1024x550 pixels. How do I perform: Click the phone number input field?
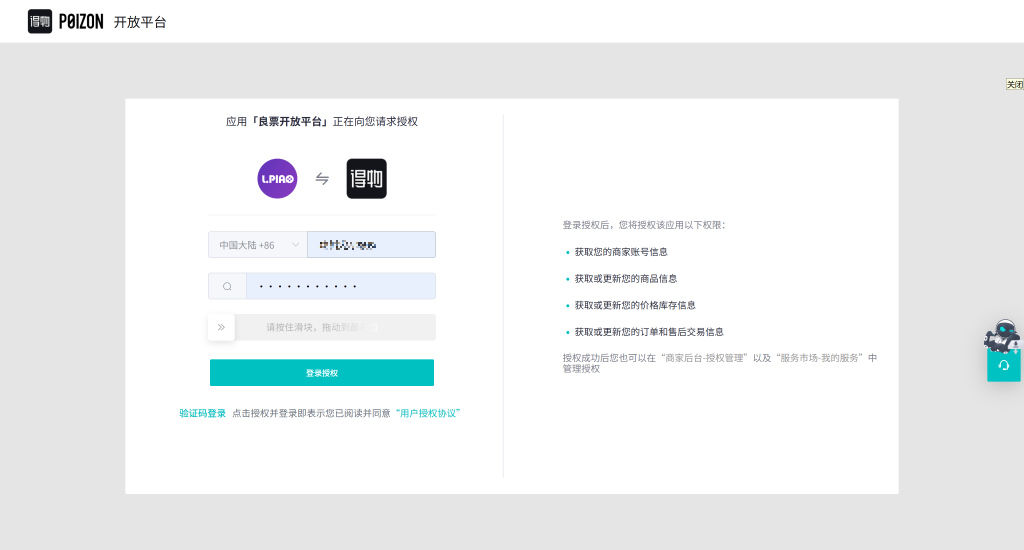[372, 245]
